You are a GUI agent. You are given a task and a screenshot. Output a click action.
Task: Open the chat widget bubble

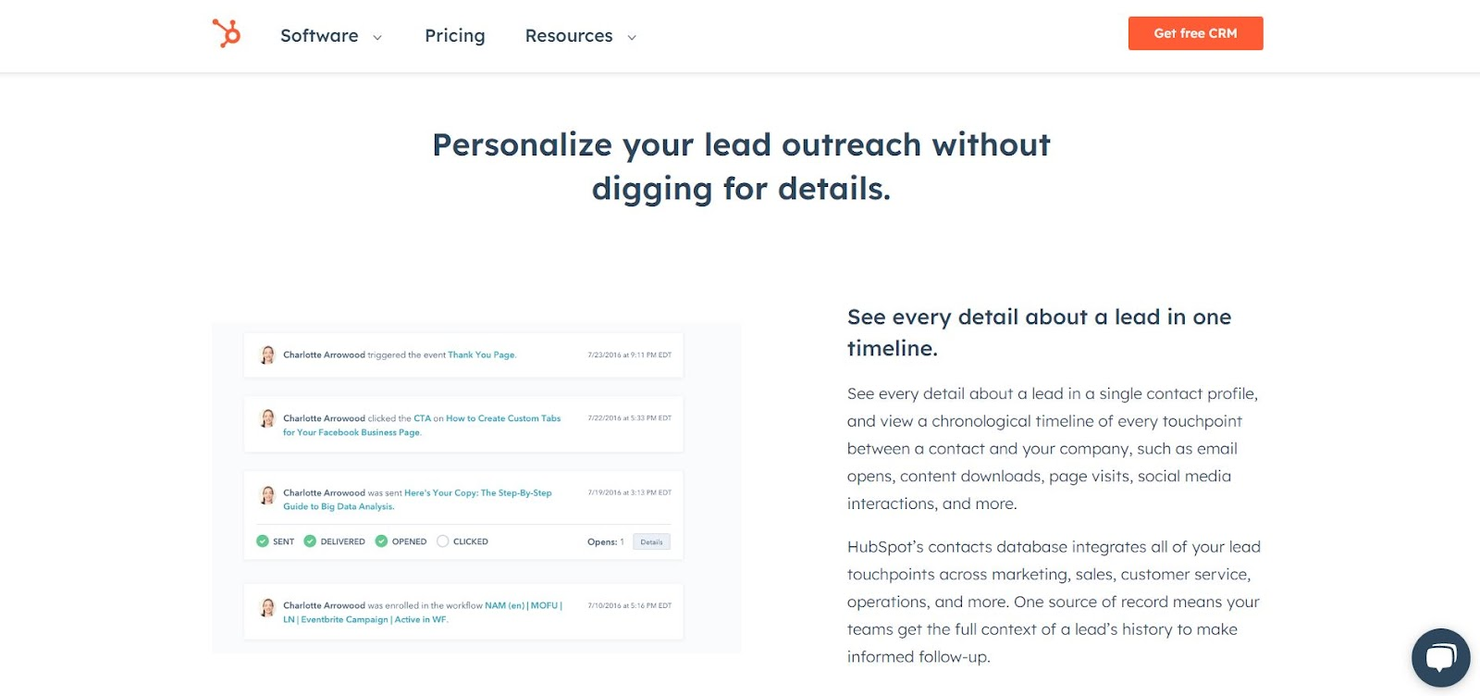click(1440, 657)
